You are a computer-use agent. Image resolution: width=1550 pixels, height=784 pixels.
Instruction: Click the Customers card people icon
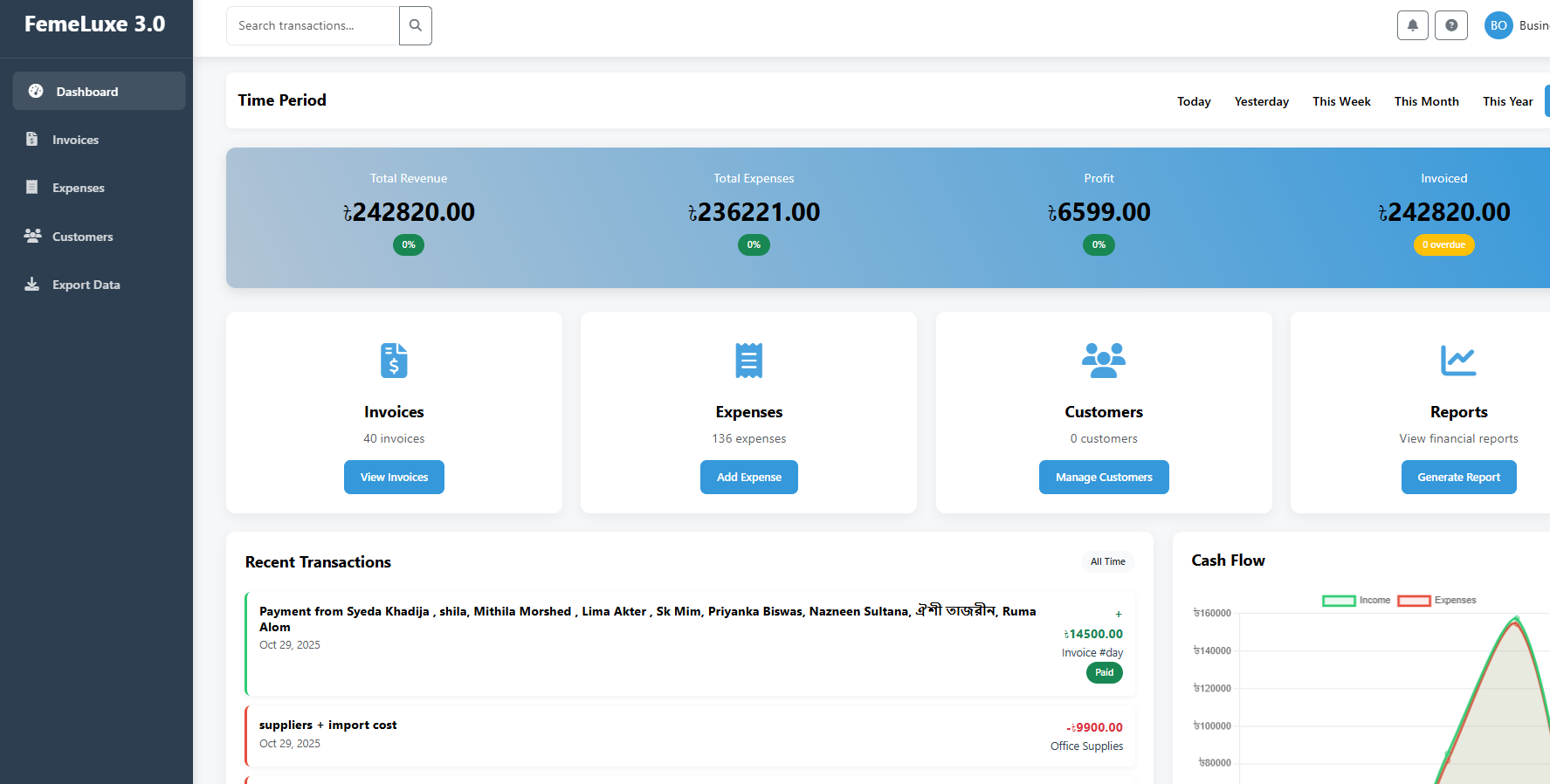[1103, 361]
